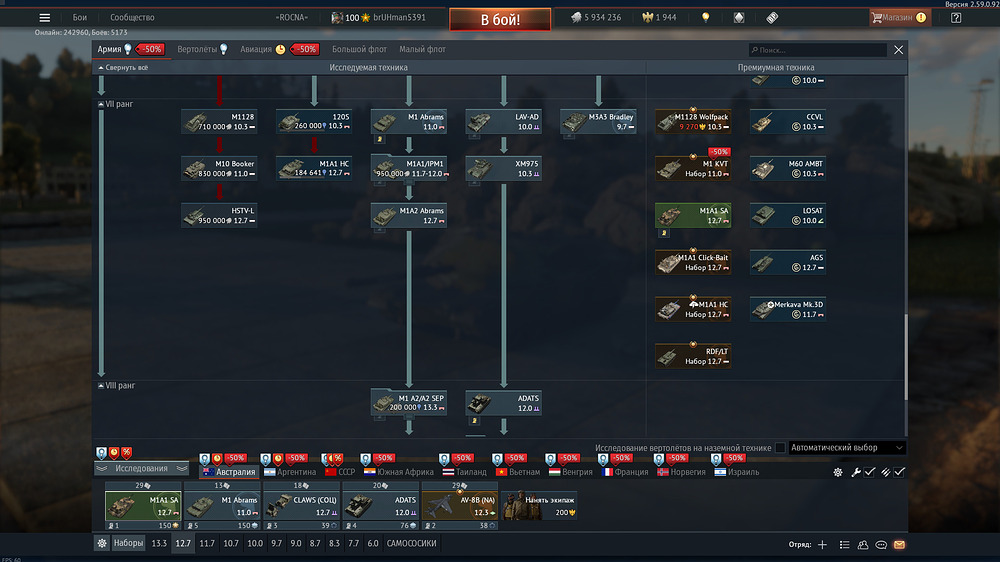This screenshot has width=1000, height=562.
Task: Select premium LOSAT card
Action: (x=788, y=216)
